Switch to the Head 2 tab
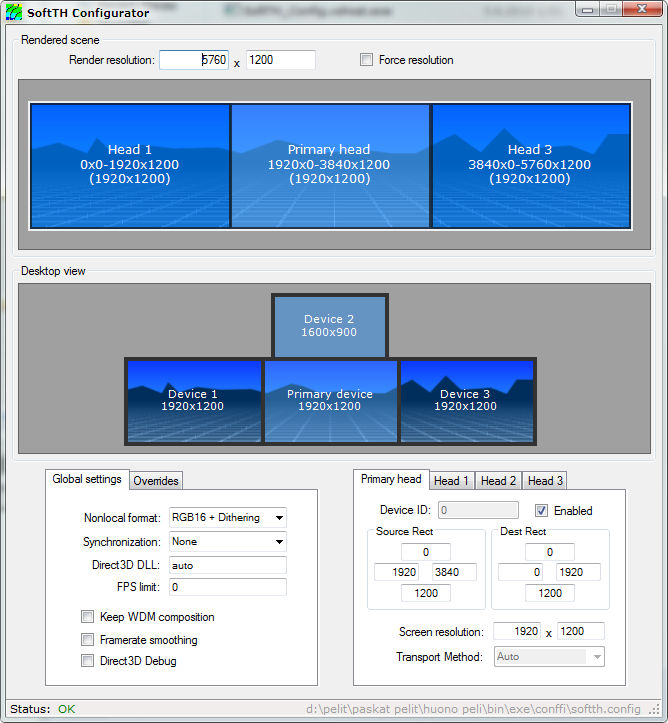The image size is (668, 723). [x=498, y=480]
